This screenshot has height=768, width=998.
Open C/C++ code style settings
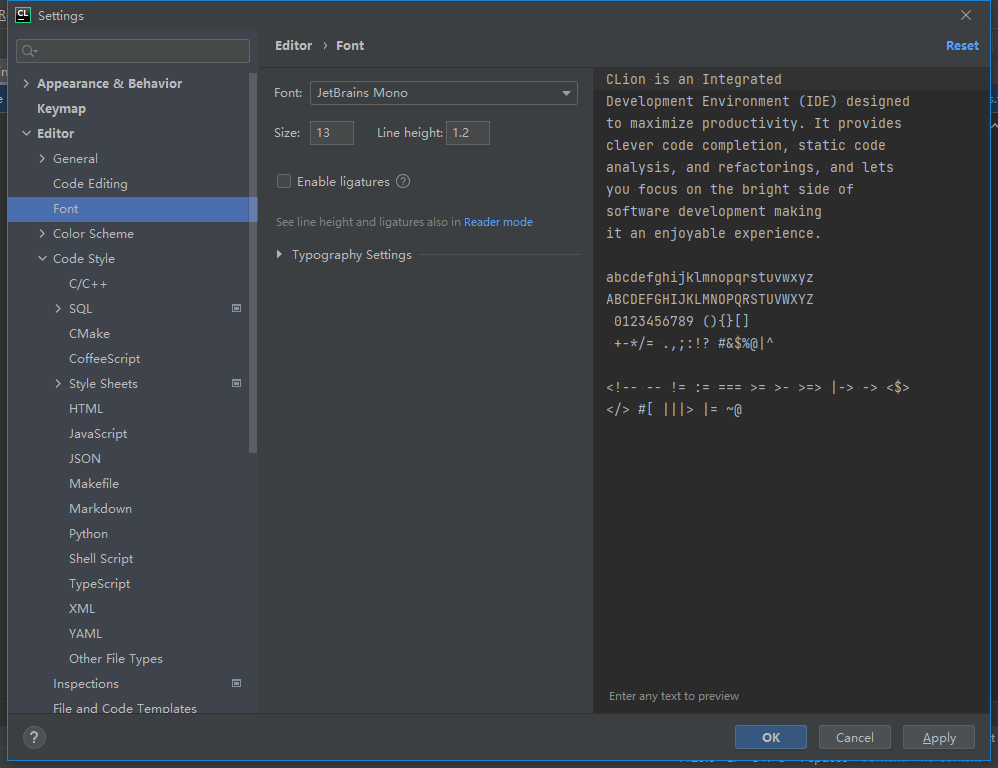click(x=88, y=284)
